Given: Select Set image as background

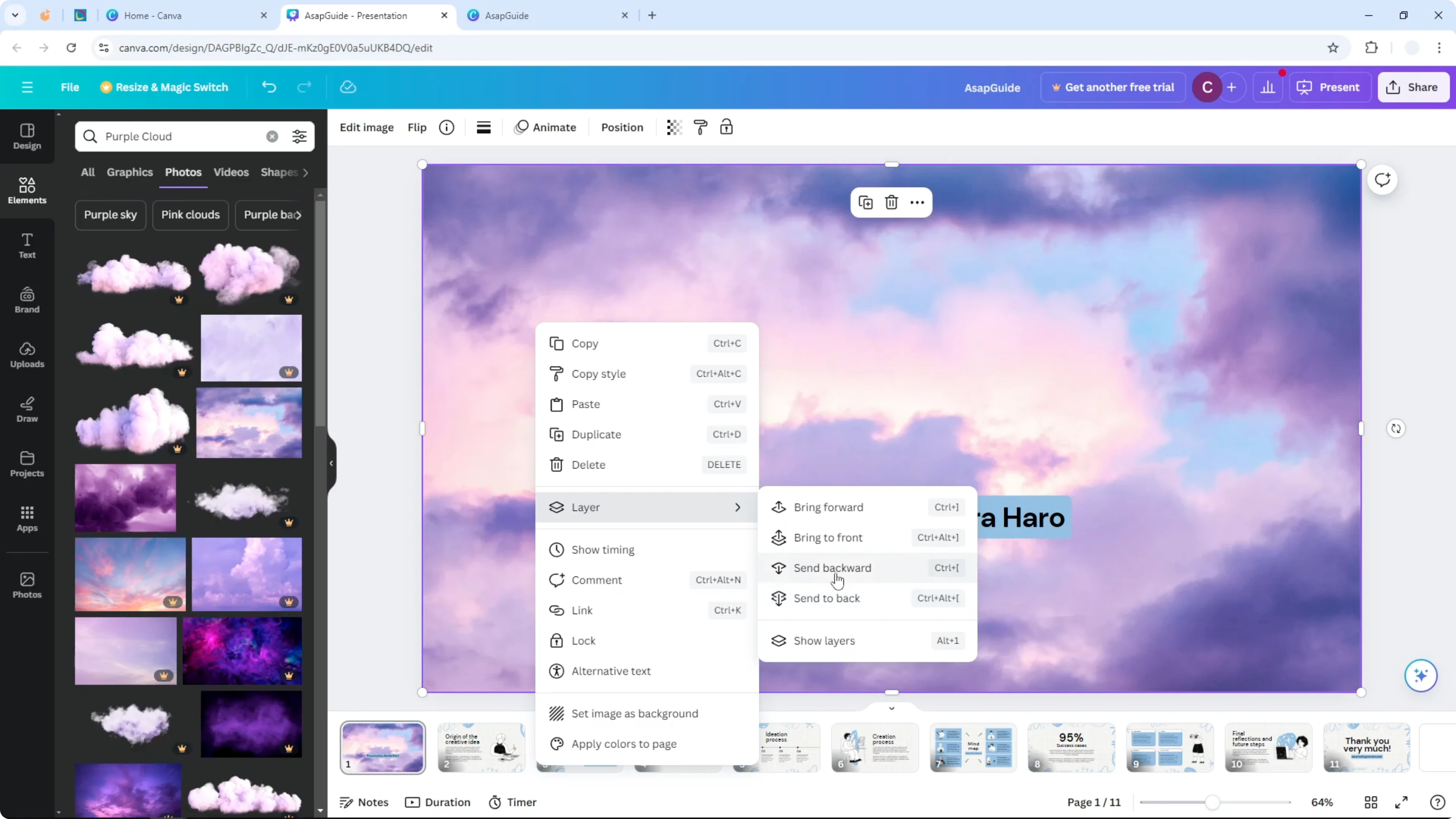Looking at the screenshot, I should (x=647, y=713).
